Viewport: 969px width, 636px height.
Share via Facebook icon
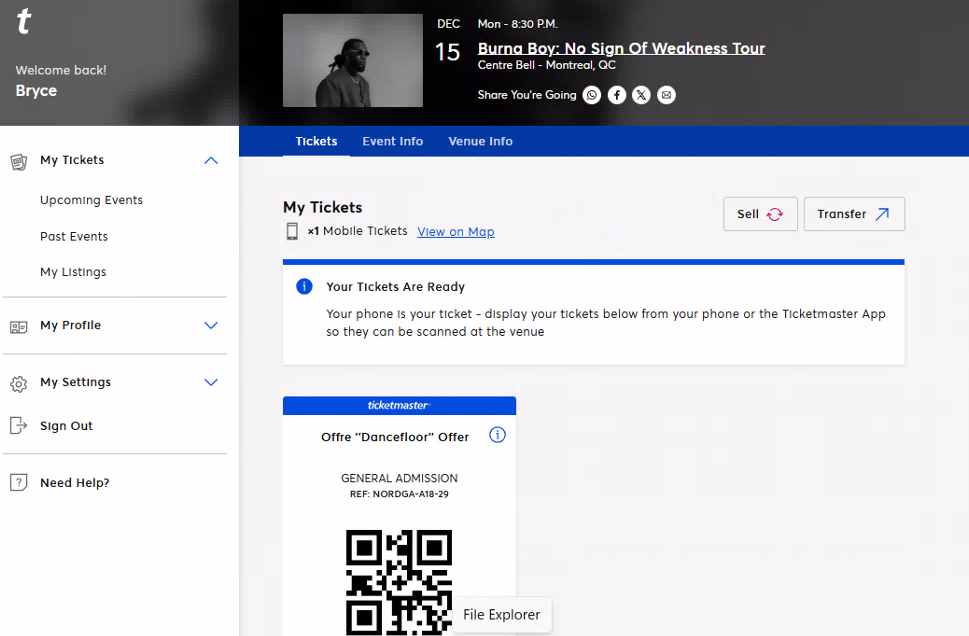tap(617, 95)
